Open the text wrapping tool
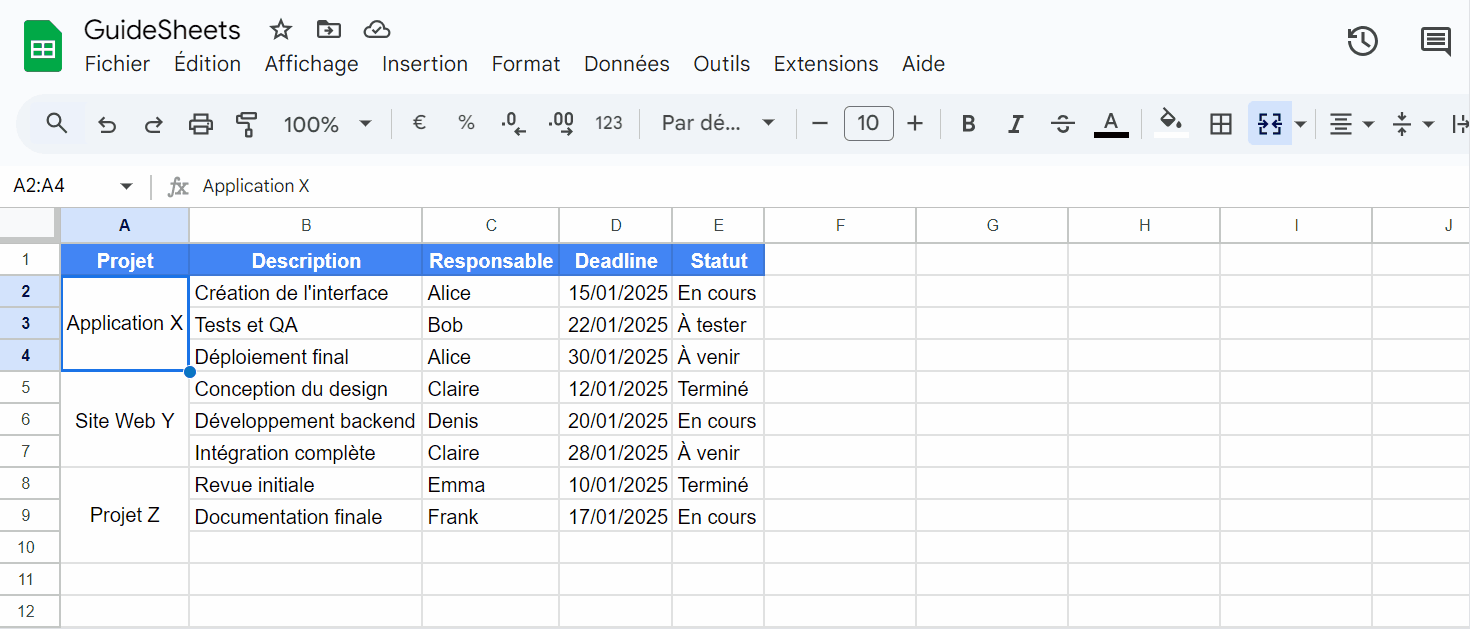1470x629 pixels. [x=1460, y=124]
